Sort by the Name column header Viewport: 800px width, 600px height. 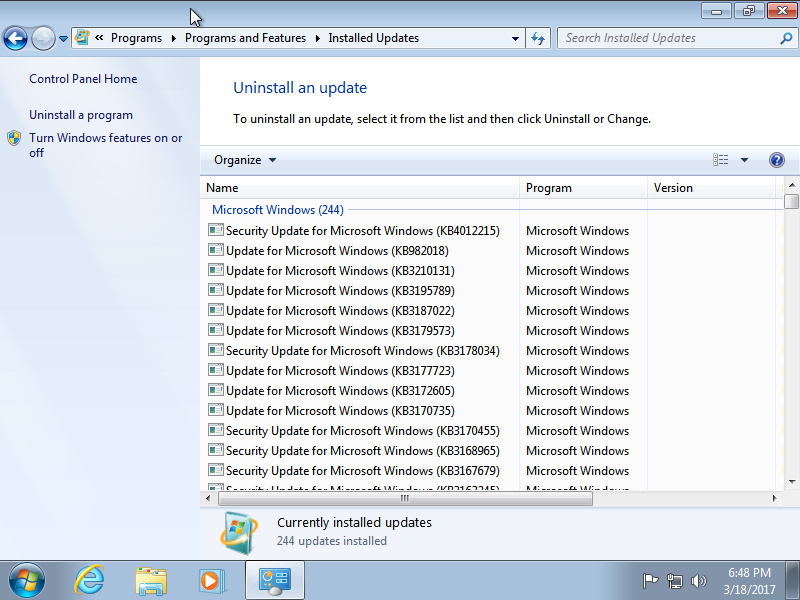pyautogui.click(x=360, y=188)
